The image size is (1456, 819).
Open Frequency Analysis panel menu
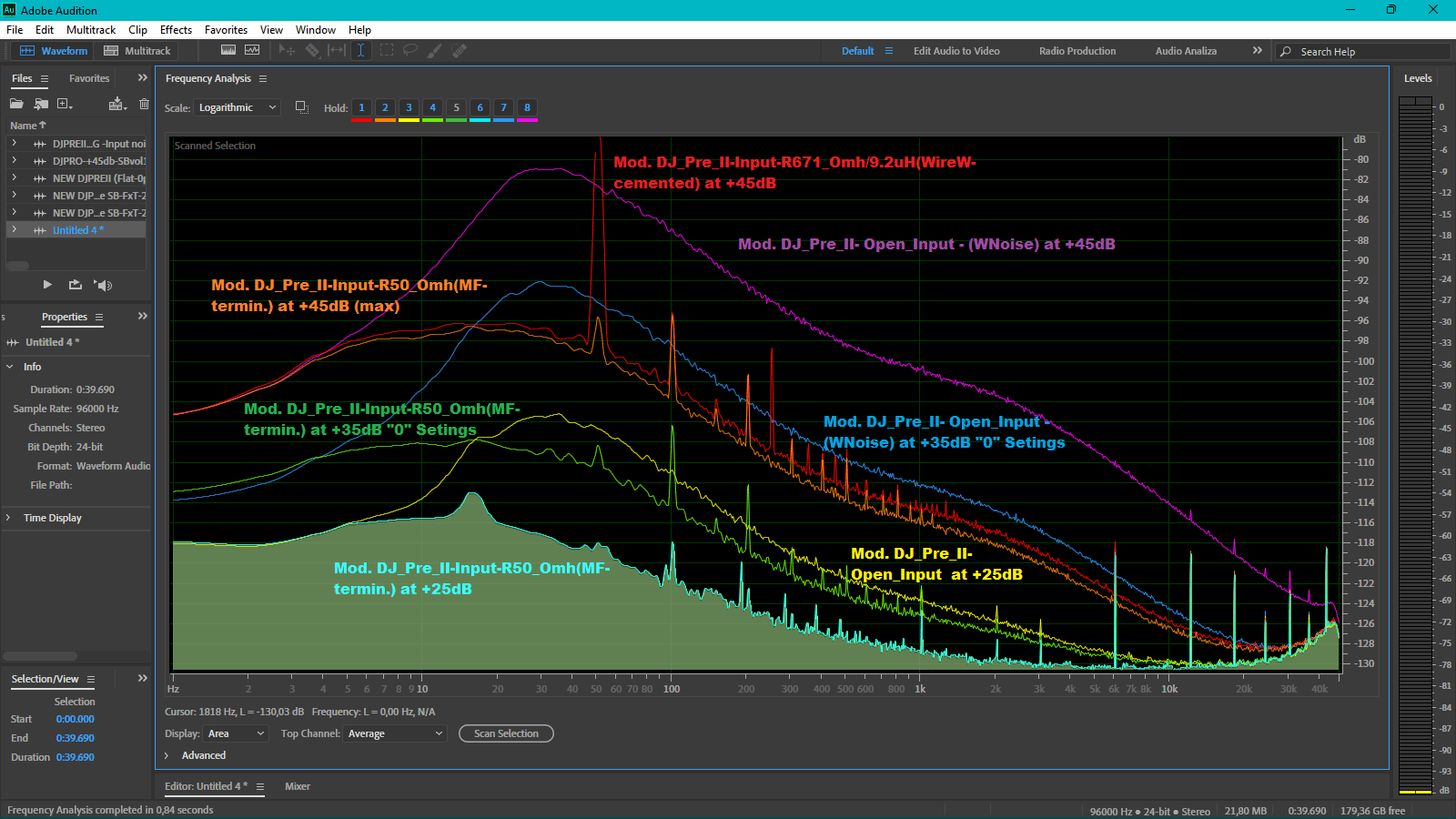click(x=263, y=79)
